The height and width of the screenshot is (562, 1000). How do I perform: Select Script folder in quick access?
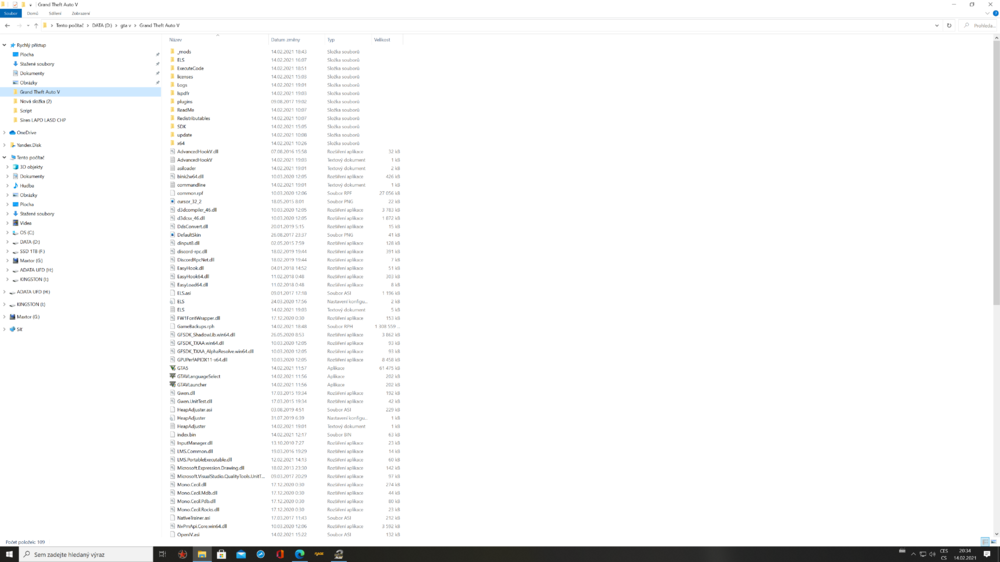click(x=26, y=111)
